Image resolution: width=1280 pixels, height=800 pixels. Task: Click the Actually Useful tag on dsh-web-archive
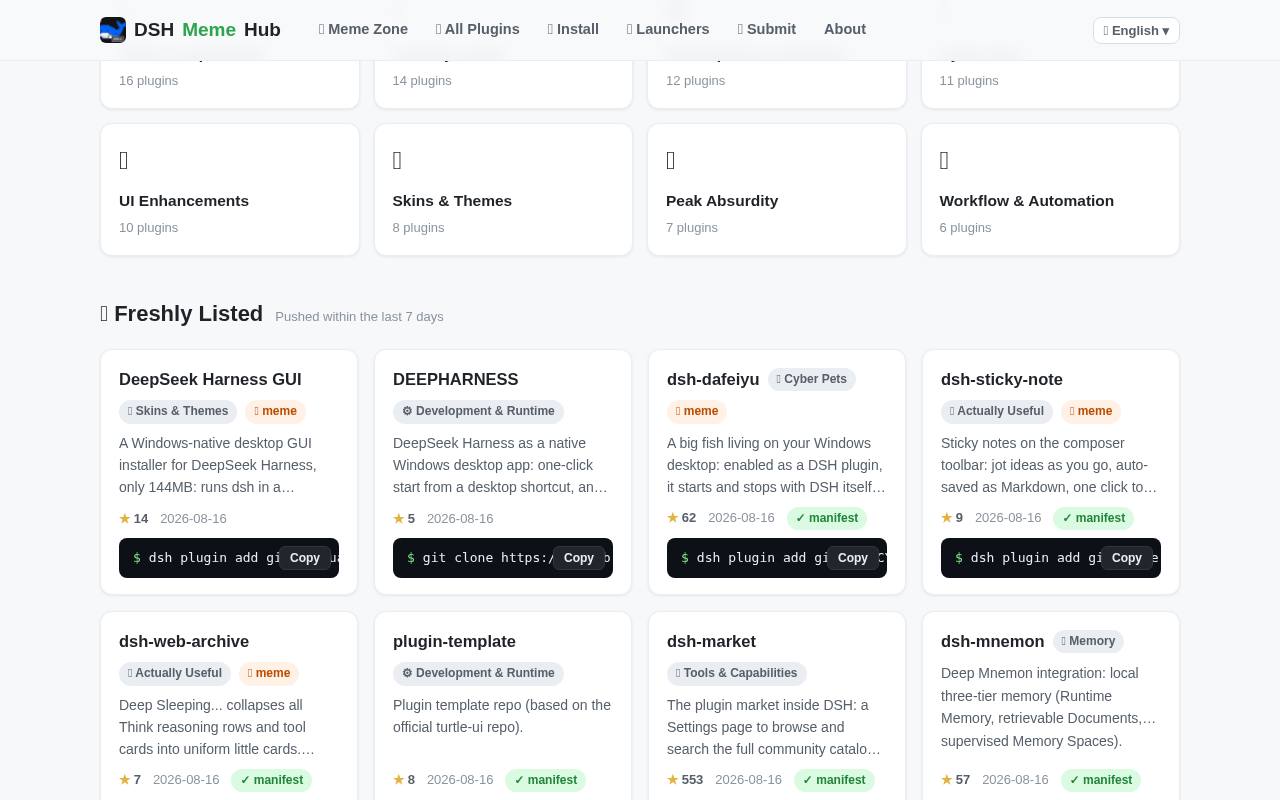coord(175,673)
